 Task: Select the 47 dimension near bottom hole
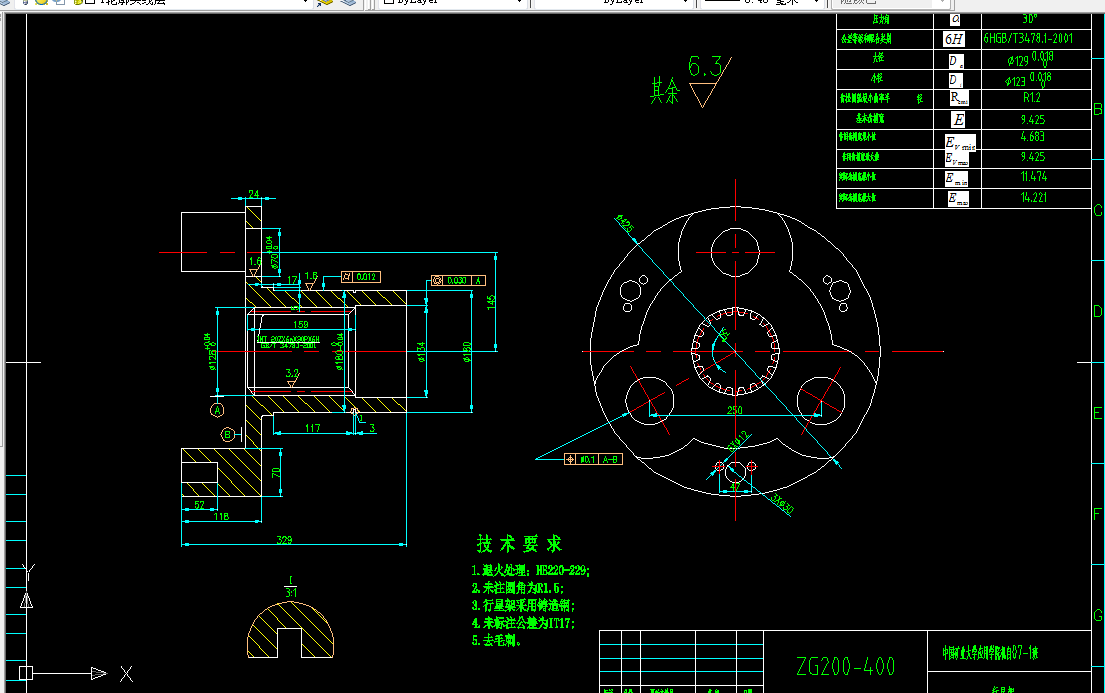pos(735,486)
